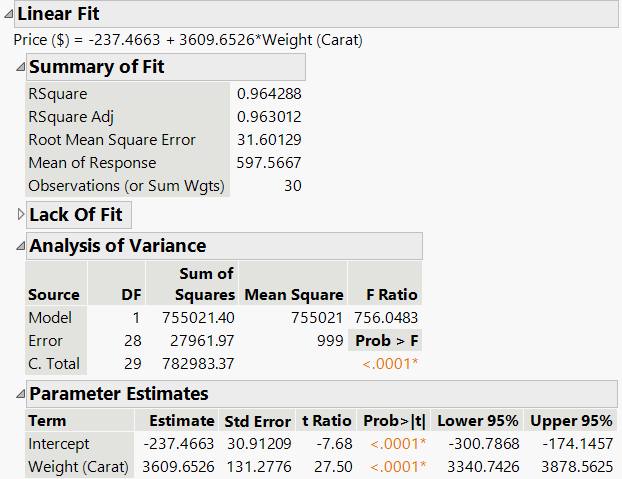Select RSquare Adj value 0.963012

coord(269,117)
